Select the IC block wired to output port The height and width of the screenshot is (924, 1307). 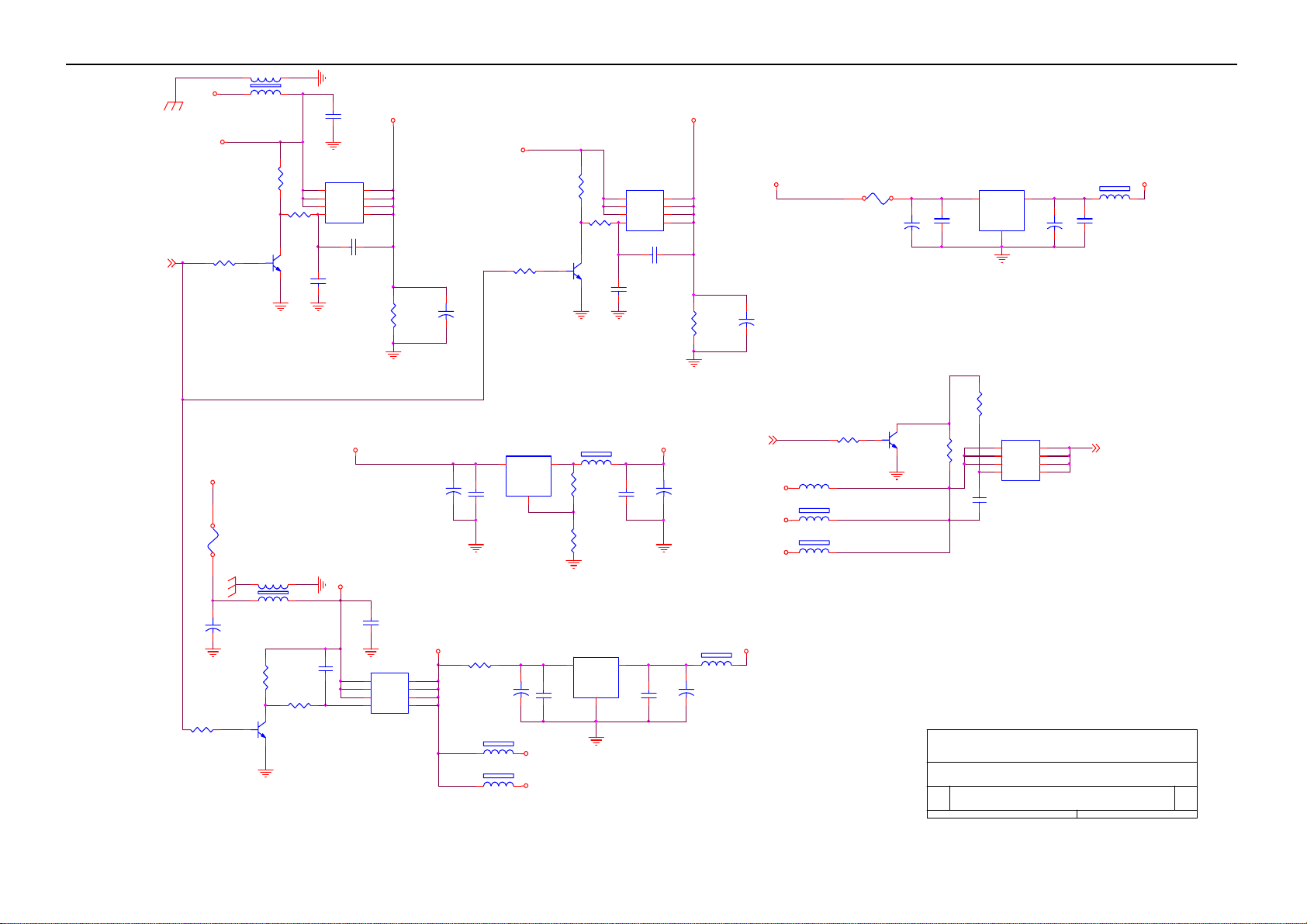click(x=1021, y=460)
